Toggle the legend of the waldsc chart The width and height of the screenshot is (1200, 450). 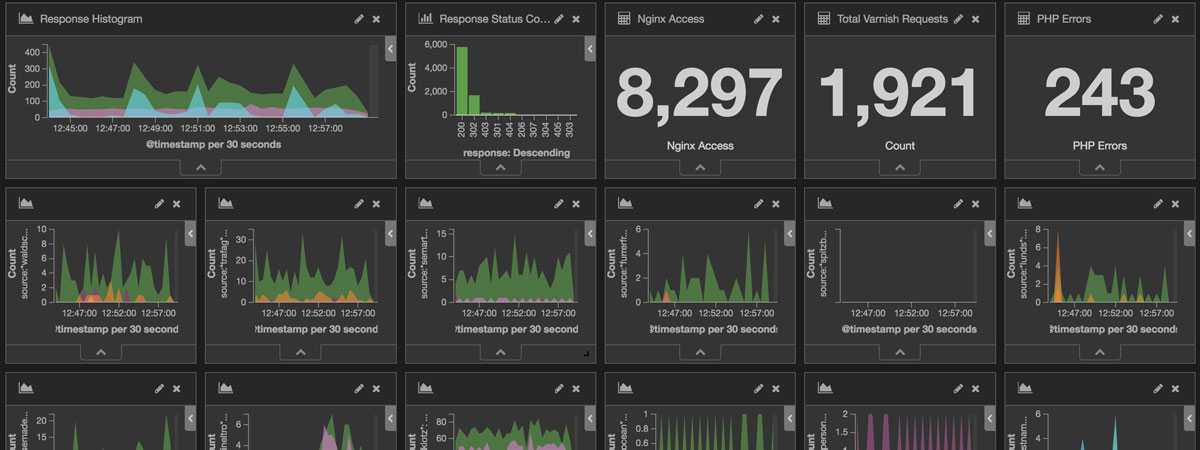(x=191, y=233)
